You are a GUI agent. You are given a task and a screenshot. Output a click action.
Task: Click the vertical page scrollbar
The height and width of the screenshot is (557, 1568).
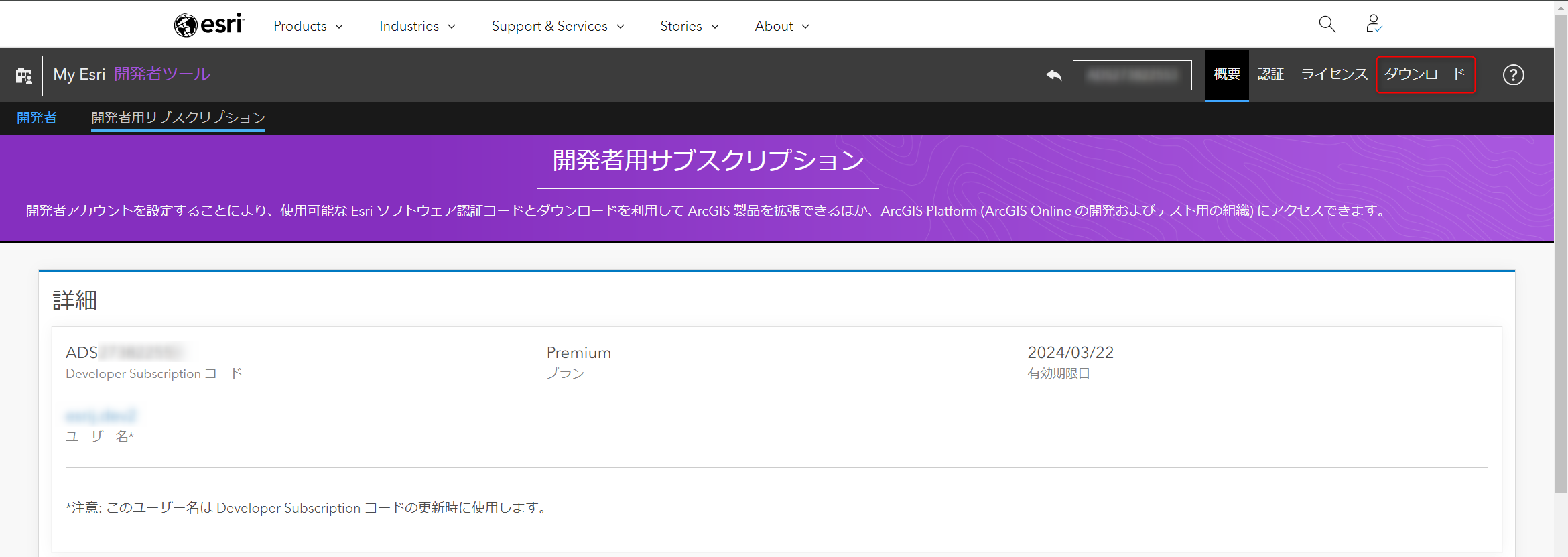click(1561, 255)
